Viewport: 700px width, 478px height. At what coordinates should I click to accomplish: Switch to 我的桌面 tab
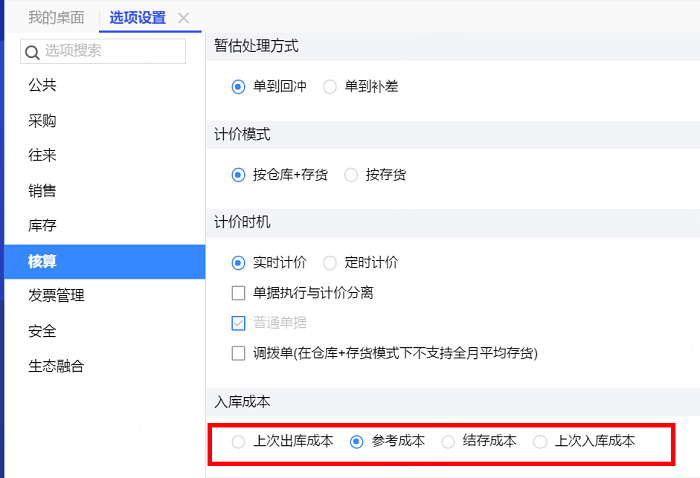tap(56, 18)
